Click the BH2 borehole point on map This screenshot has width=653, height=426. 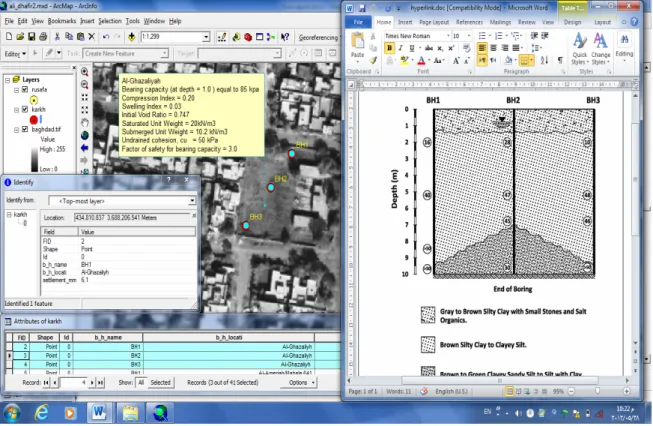coord(271,187)
